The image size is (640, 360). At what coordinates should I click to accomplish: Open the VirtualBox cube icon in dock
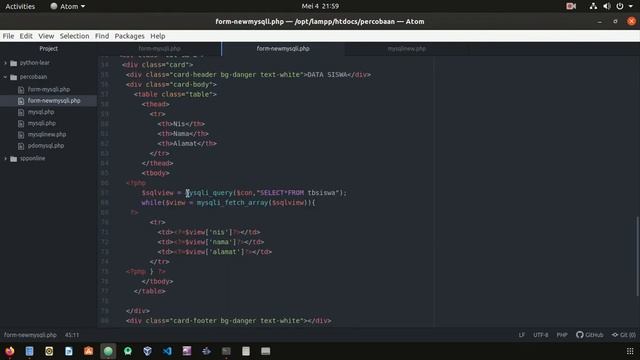tap(147, 351)
